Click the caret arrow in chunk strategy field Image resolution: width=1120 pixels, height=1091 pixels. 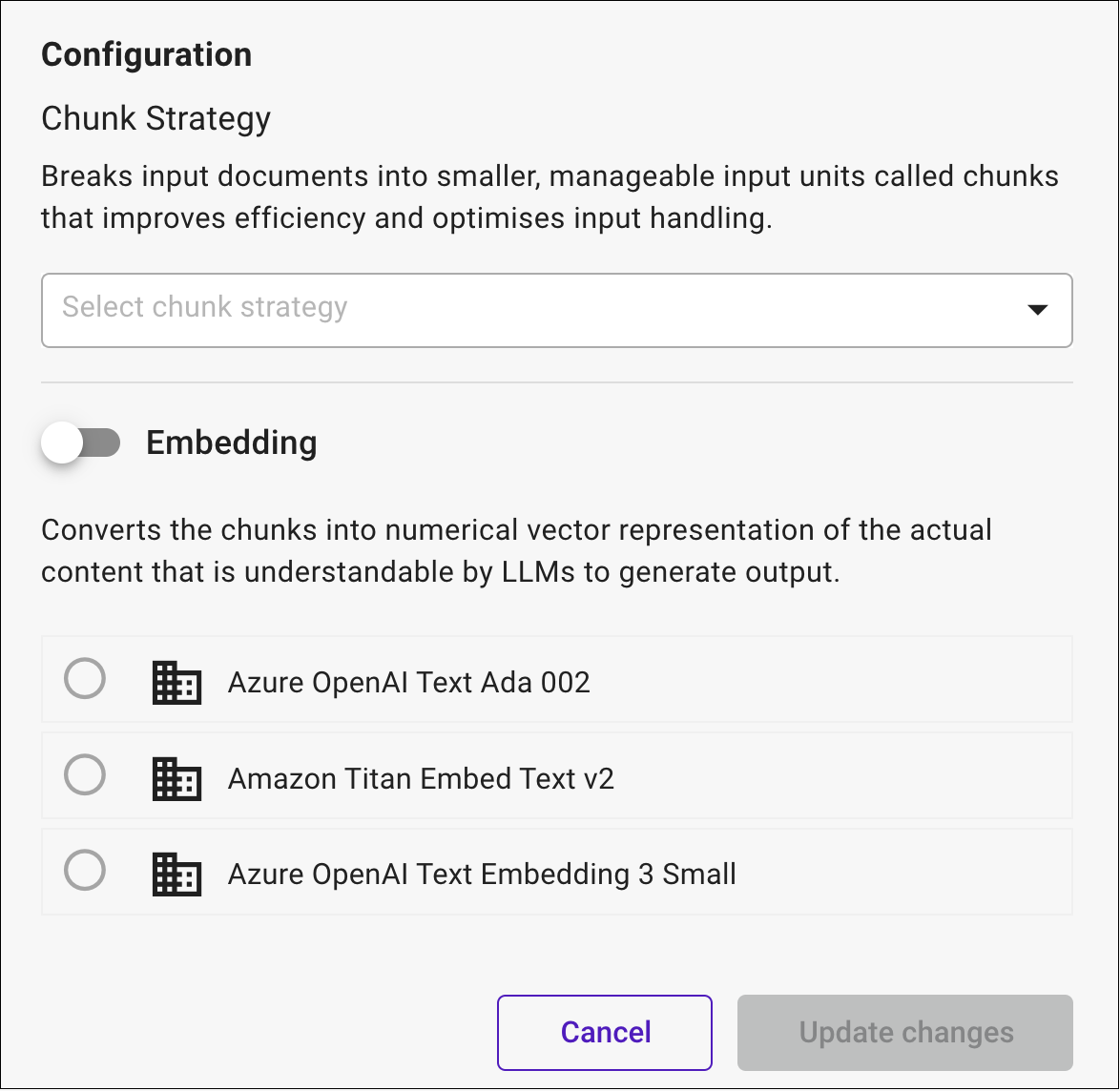tap(1037, 310)
